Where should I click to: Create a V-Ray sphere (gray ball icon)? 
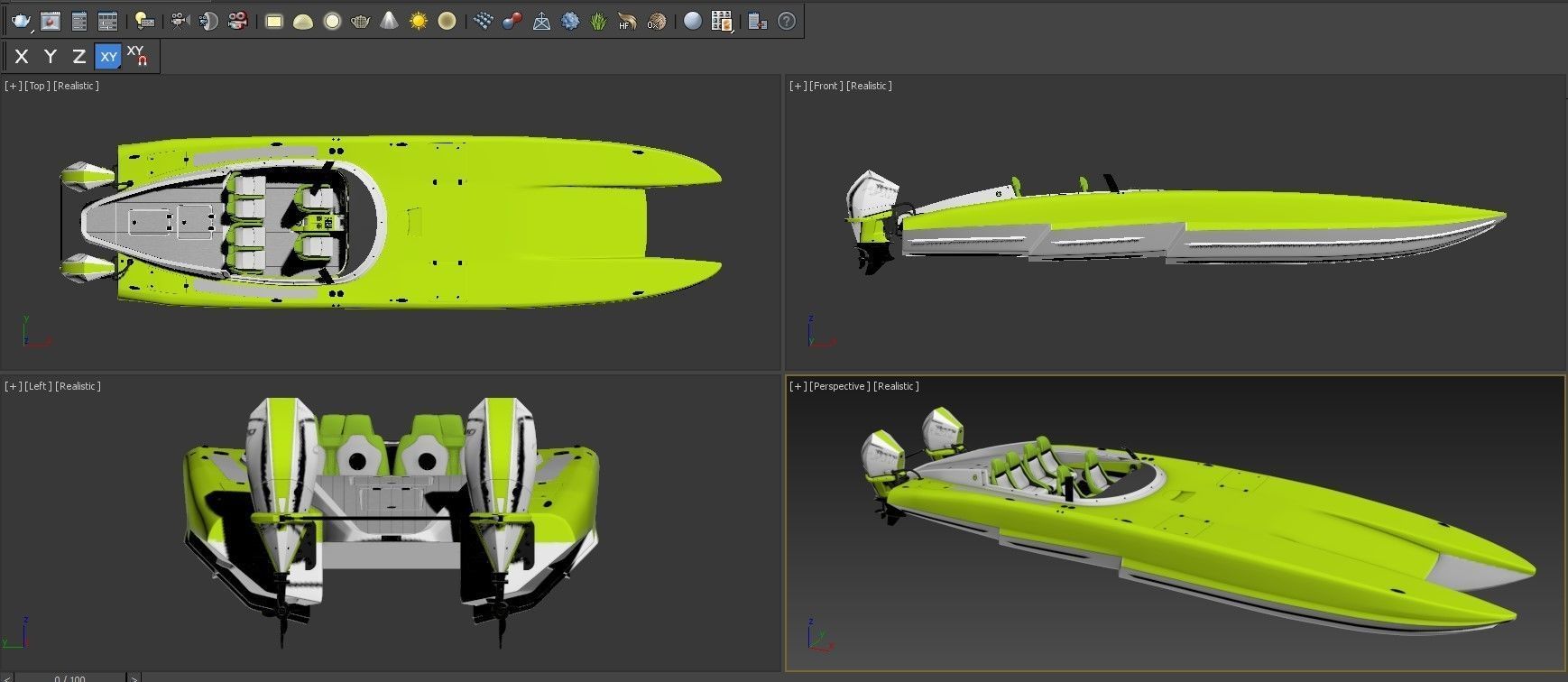[692, 21]
